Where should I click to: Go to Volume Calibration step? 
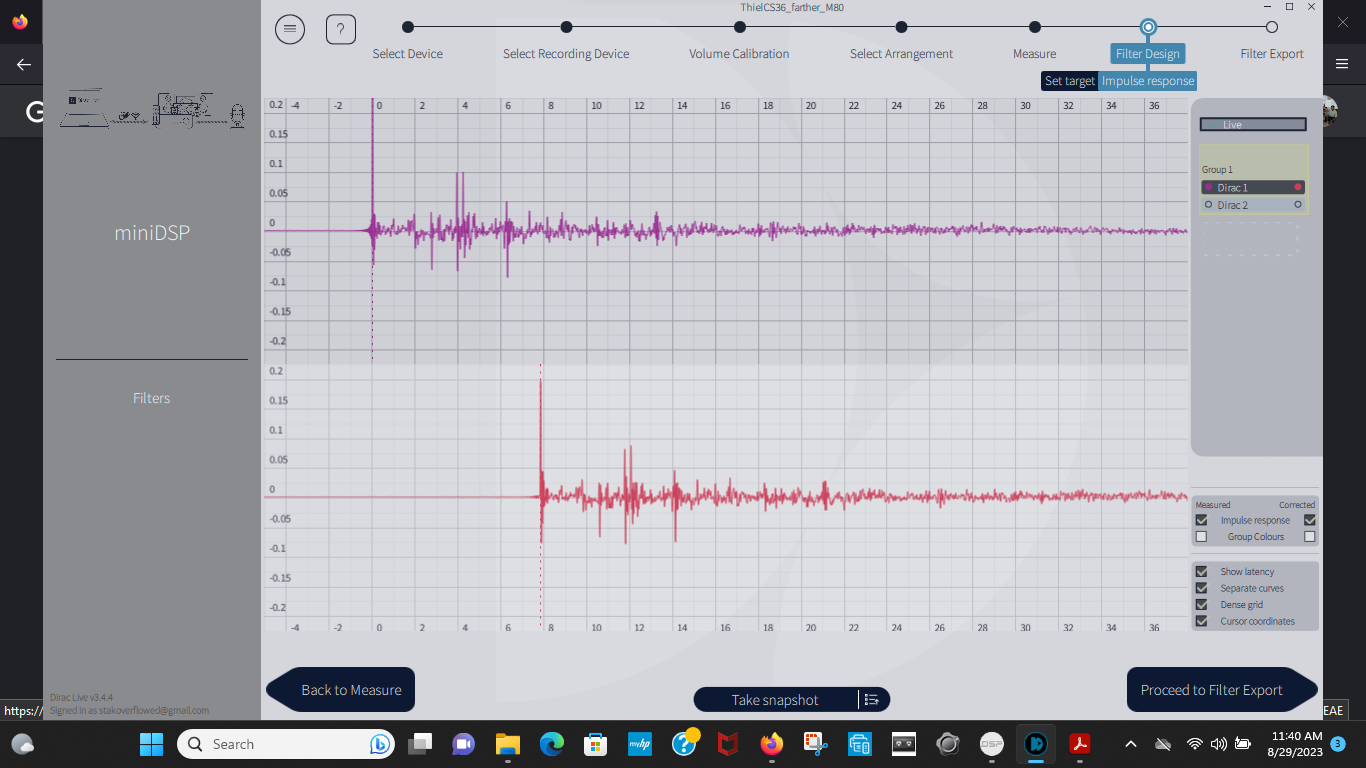739,54
